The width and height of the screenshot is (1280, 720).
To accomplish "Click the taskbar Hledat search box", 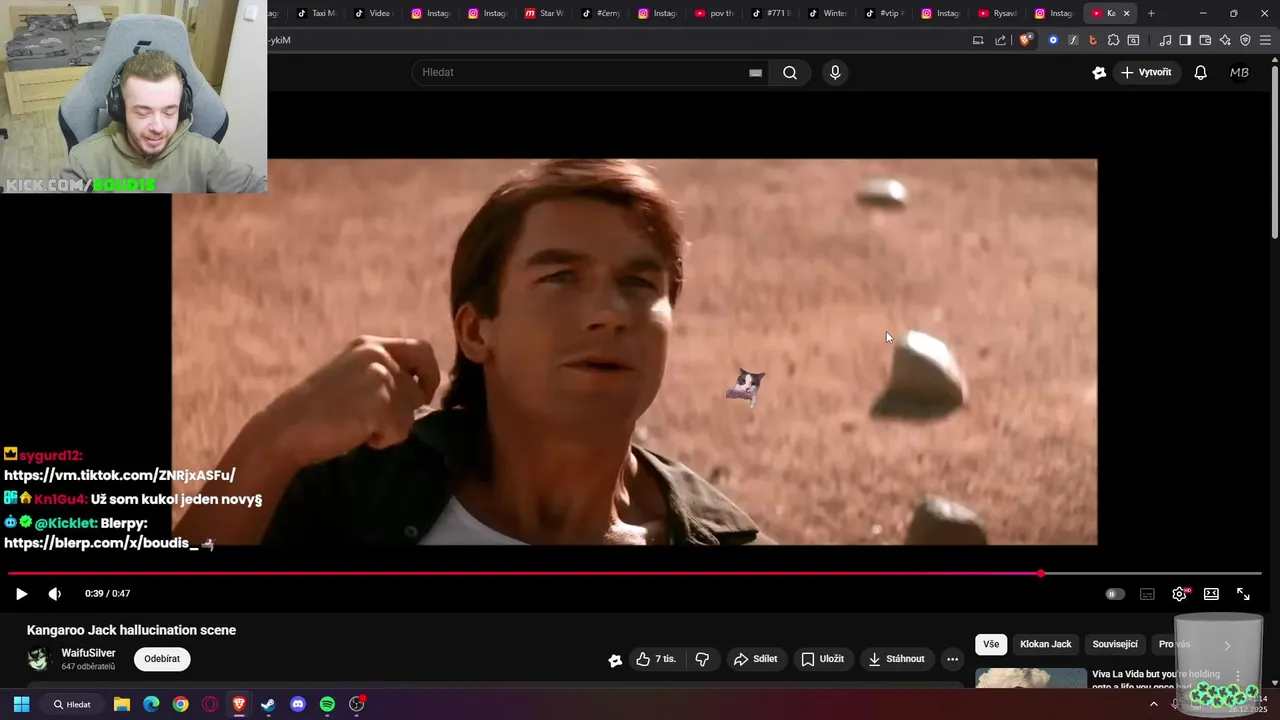I will pos(73,704).
